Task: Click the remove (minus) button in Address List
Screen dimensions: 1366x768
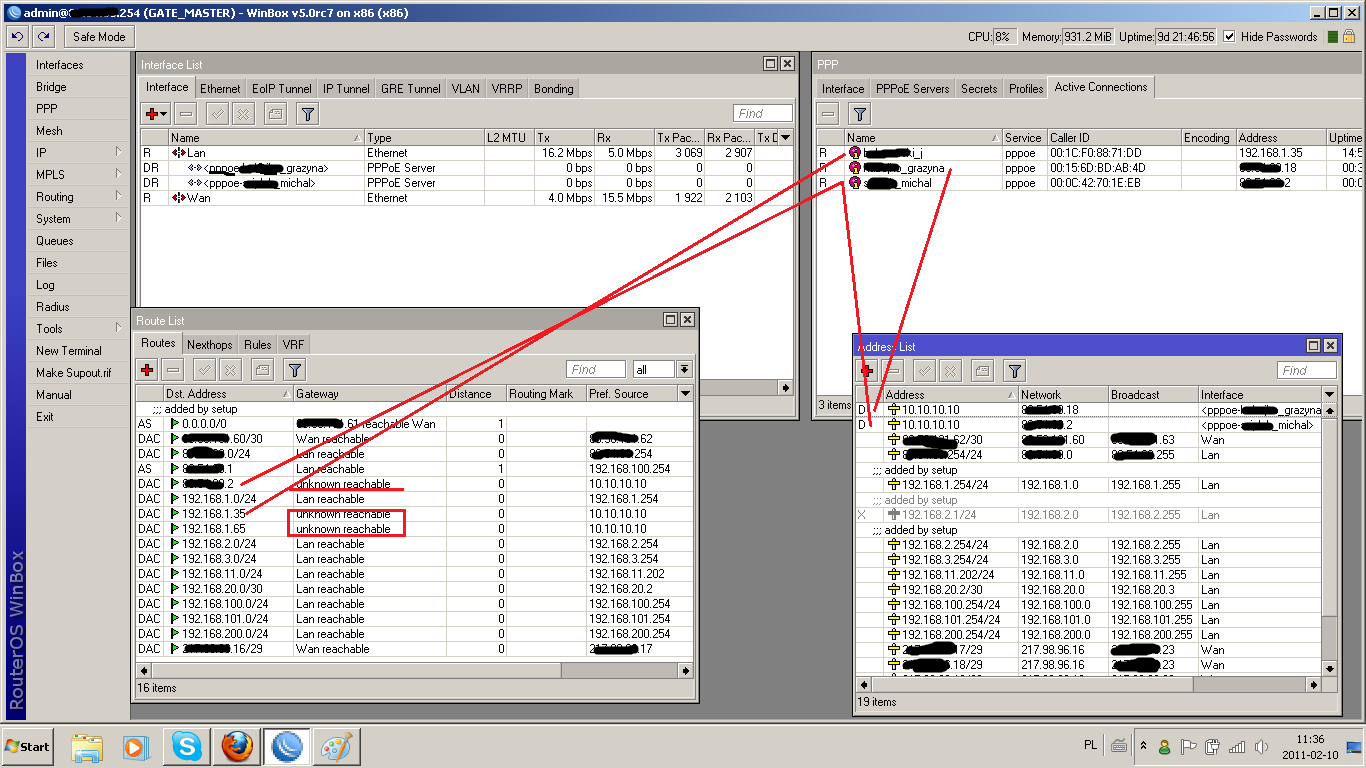Action: (892, 371)
